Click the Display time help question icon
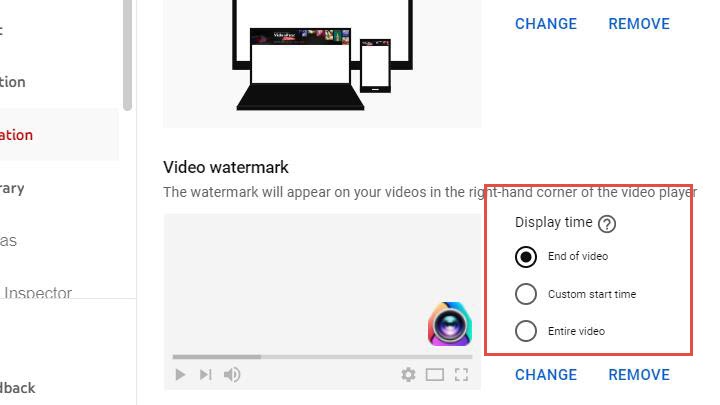 [x=607, y=224]
